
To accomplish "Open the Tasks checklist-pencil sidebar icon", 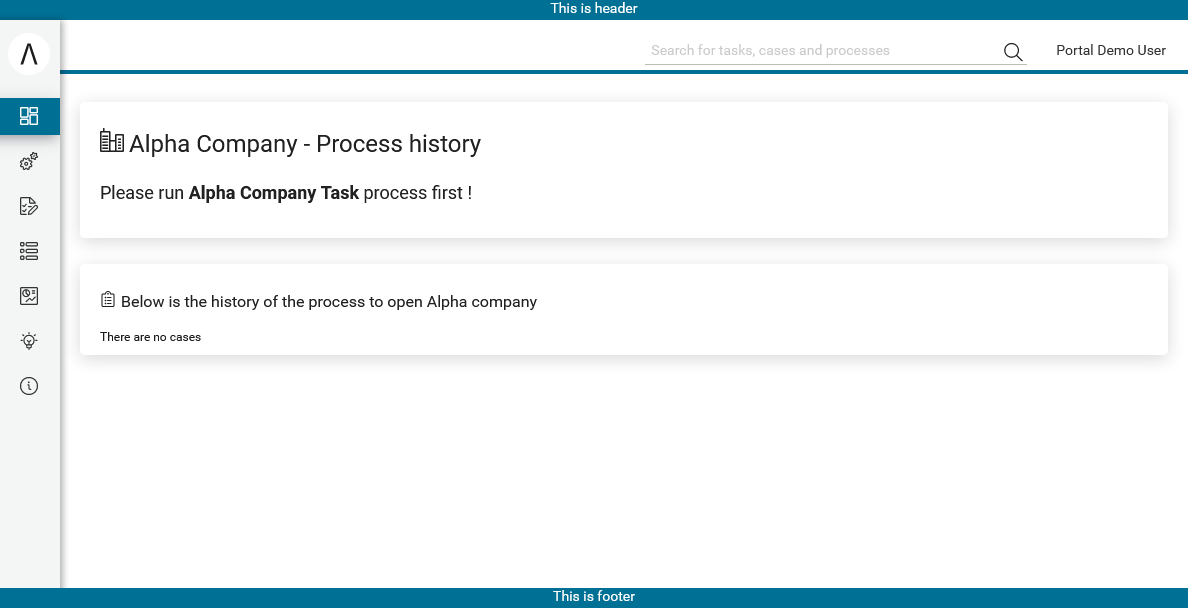I will 29,206.
